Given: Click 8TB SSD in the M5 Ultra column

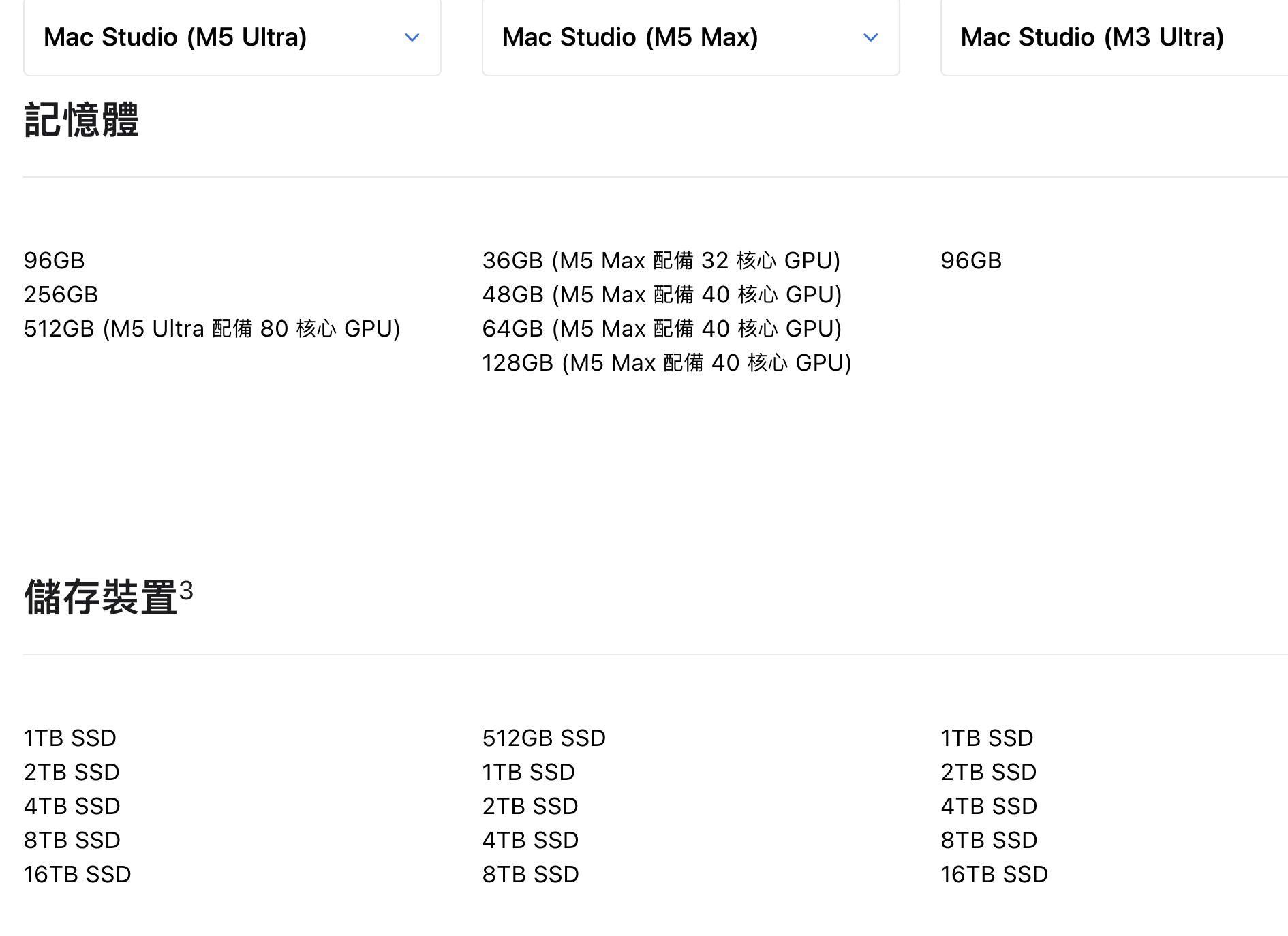Looking at the screenshot, I should pyautogui.click(x=72, y=840).
